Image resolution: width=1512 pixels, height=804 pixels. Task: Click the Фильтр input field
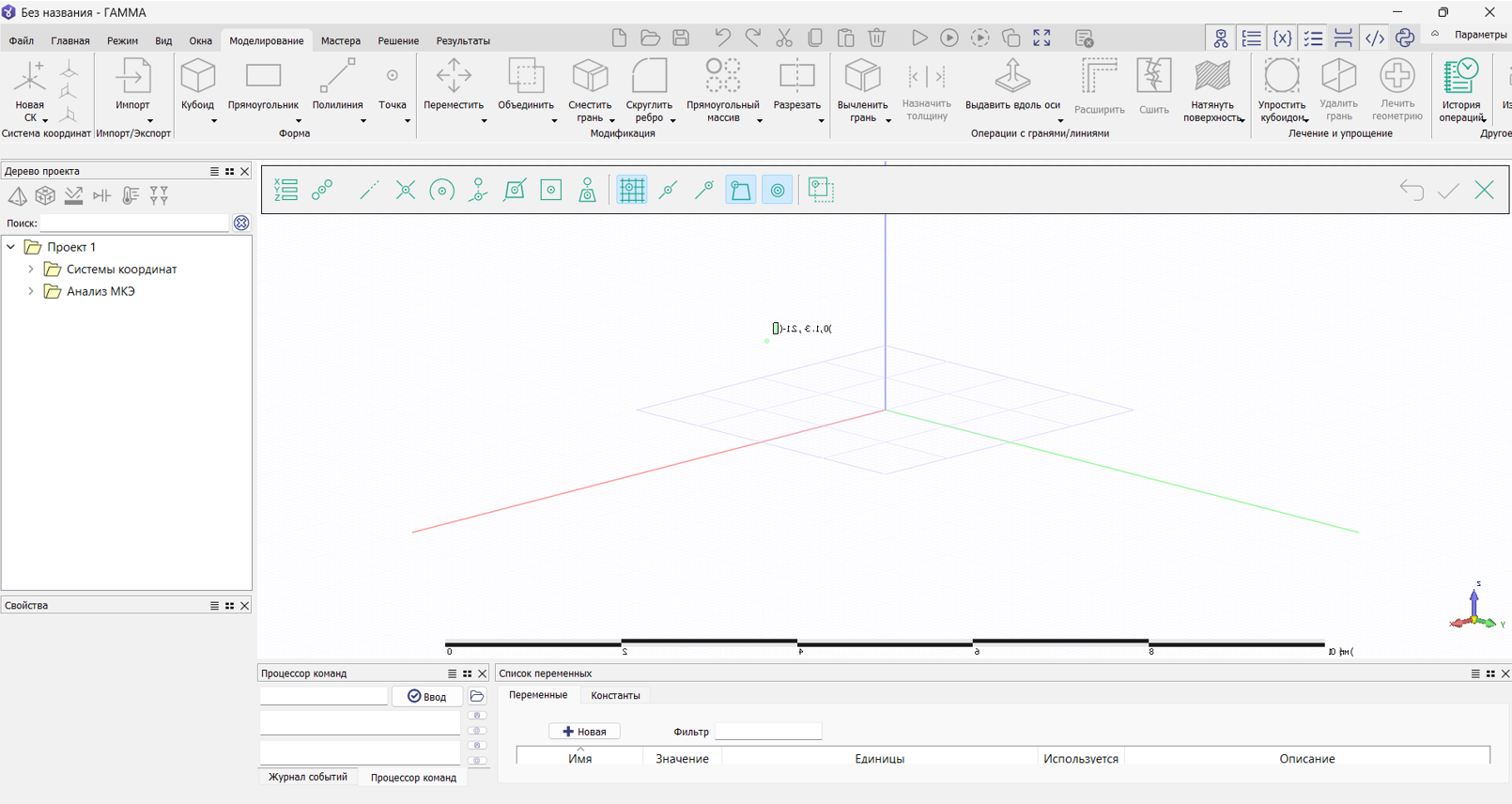click(767, 732)
